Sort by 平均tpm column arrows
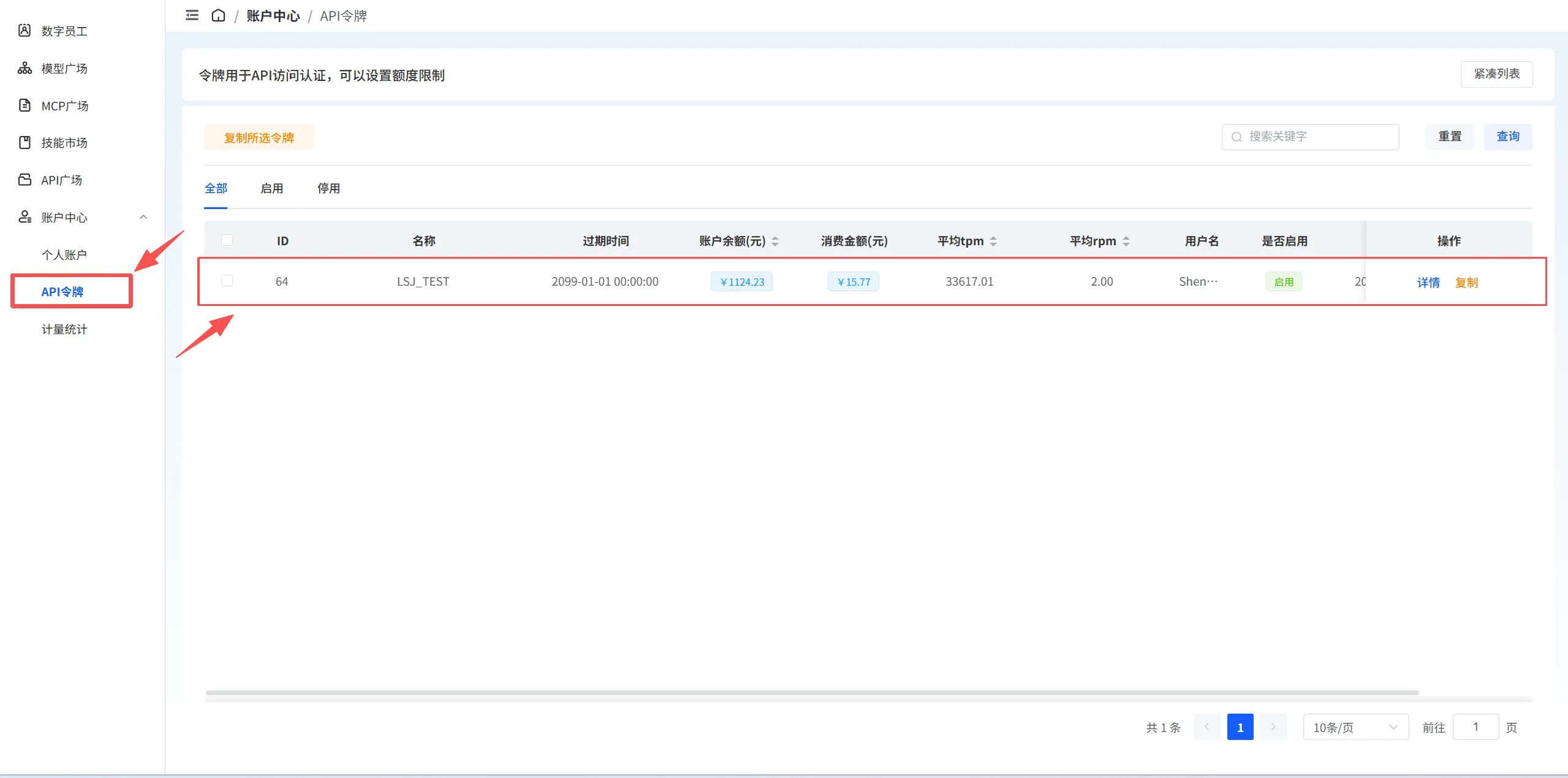This screenshot has height=778, width=1568. click(993, 241)
